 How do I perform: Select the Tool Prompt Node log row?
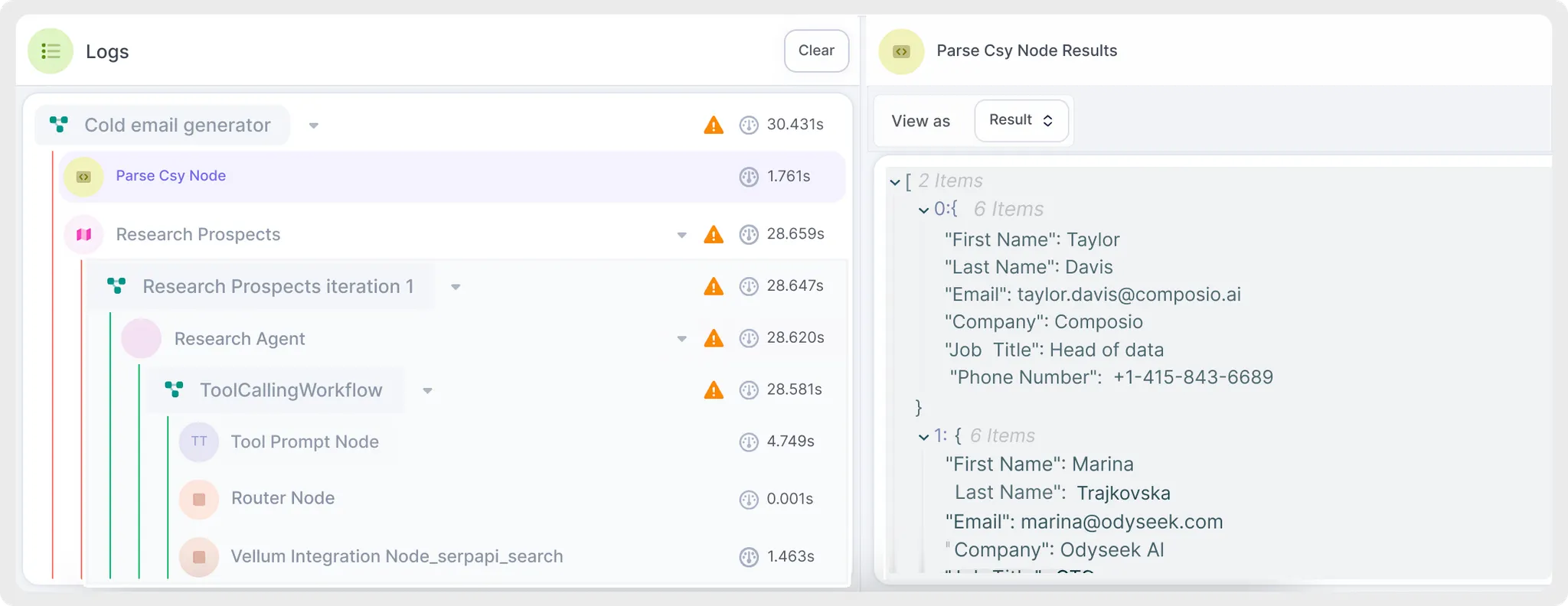(511, 441)
